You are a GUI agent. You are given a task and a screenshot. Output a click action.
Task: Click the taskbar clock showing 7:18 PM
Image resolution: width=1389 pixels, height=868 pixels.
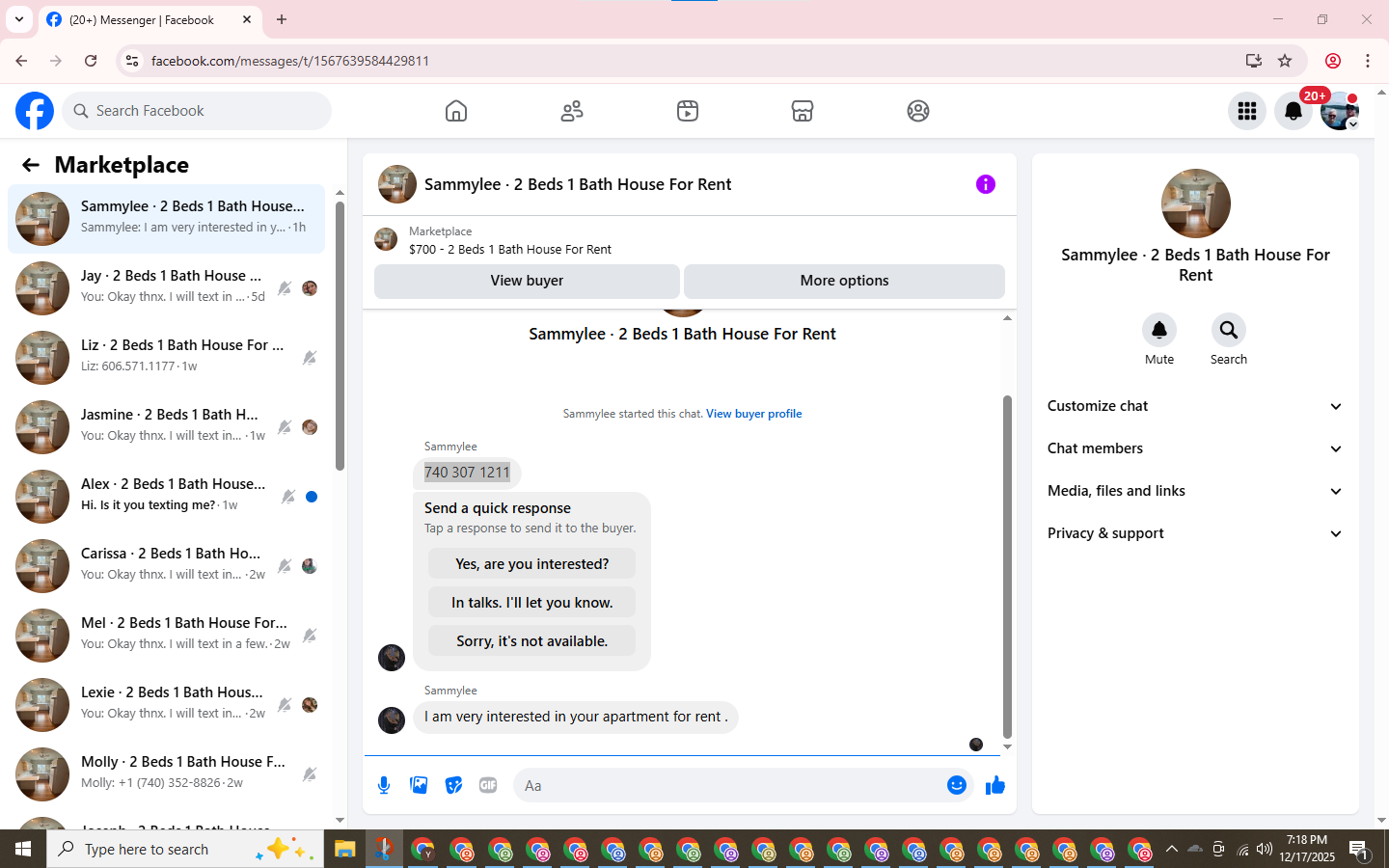(1307, 849)
